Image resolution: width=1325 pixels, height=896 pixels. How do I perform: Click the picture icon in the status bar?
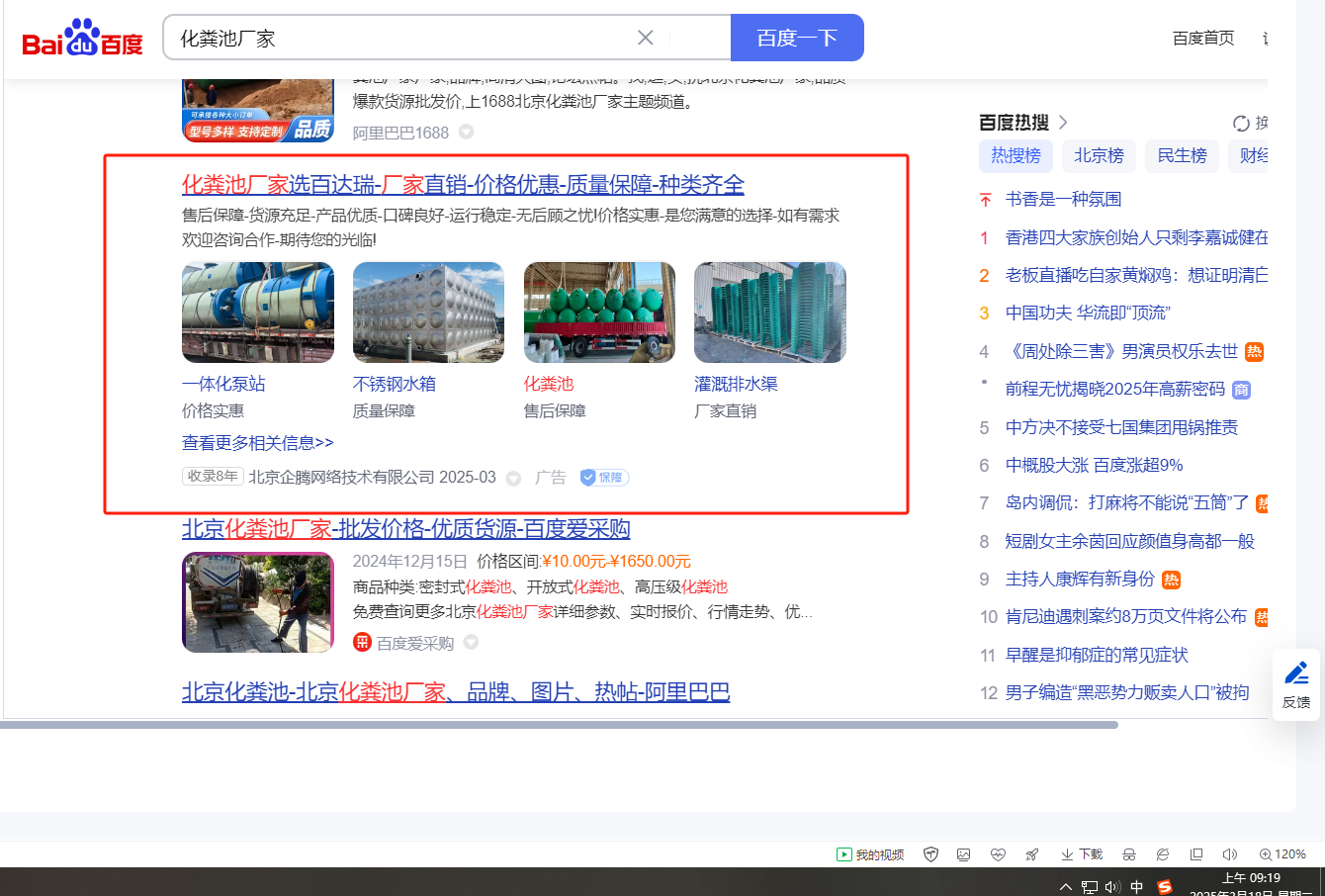[964, 854]
